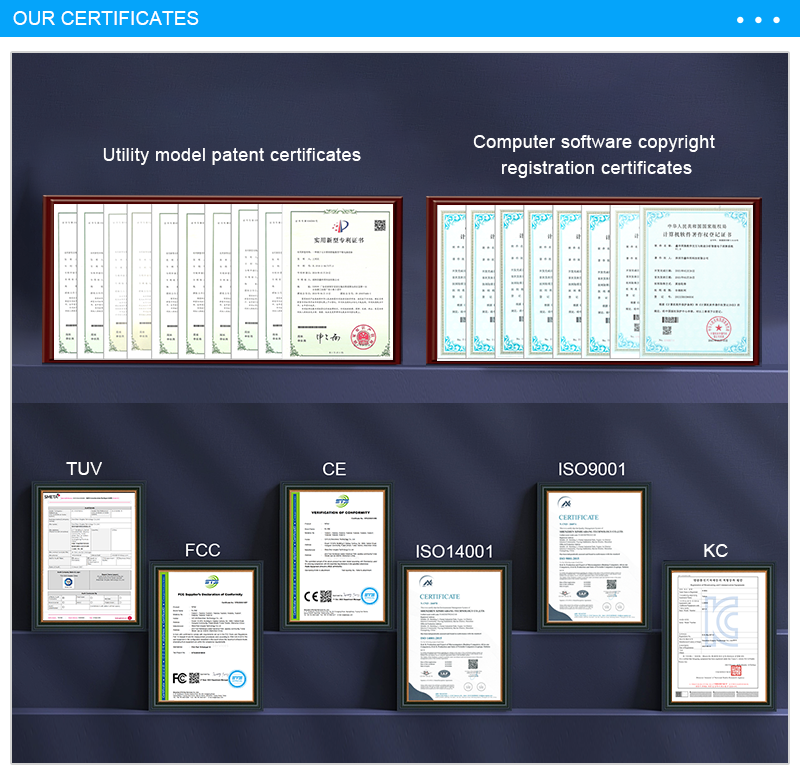Click the large KC logo on the KC certificate
The image size is (800, 777).
point(716,621)
